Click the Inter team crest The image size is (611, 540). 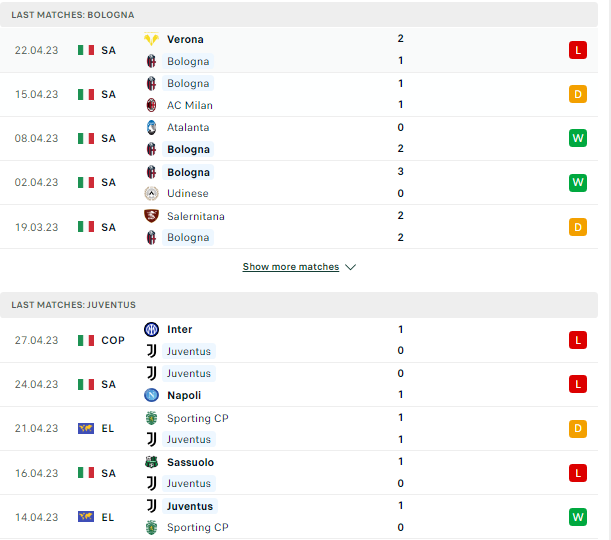(x=151, y=329)
